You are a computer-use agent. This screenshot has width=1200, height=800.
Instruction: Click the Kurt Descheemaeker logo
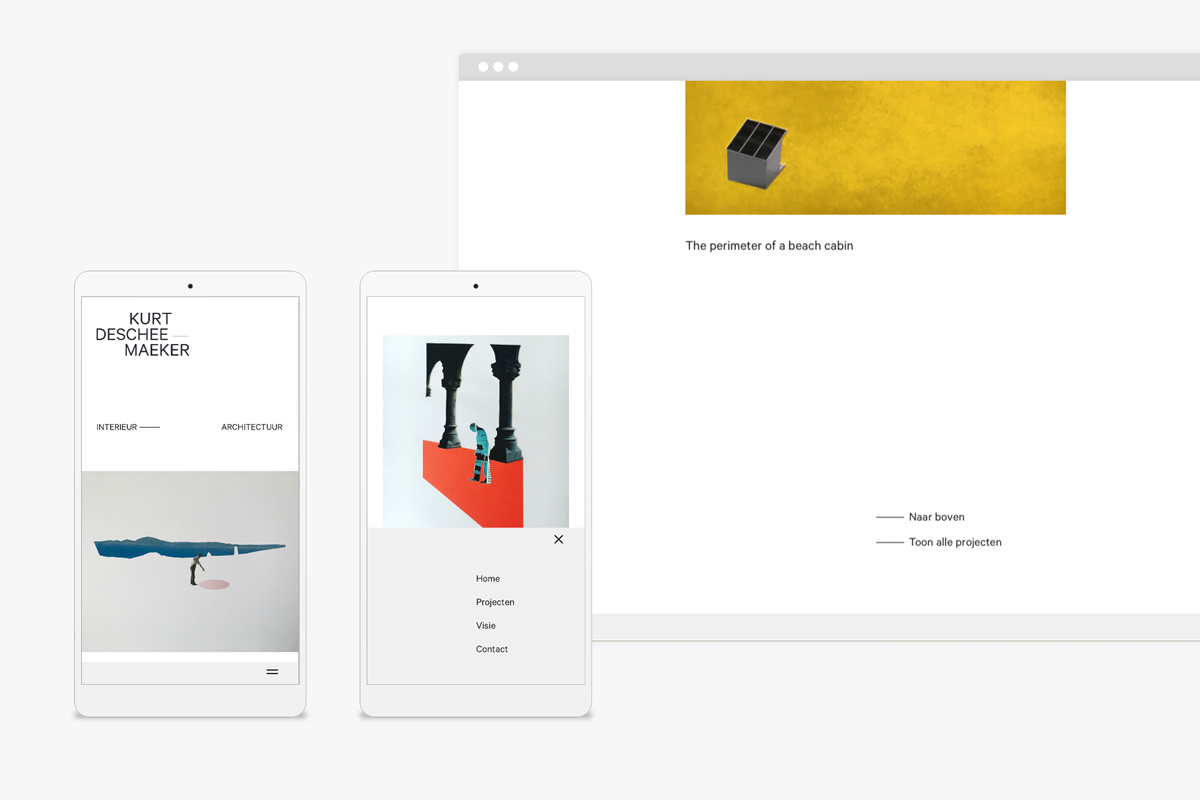pos(142,335)
